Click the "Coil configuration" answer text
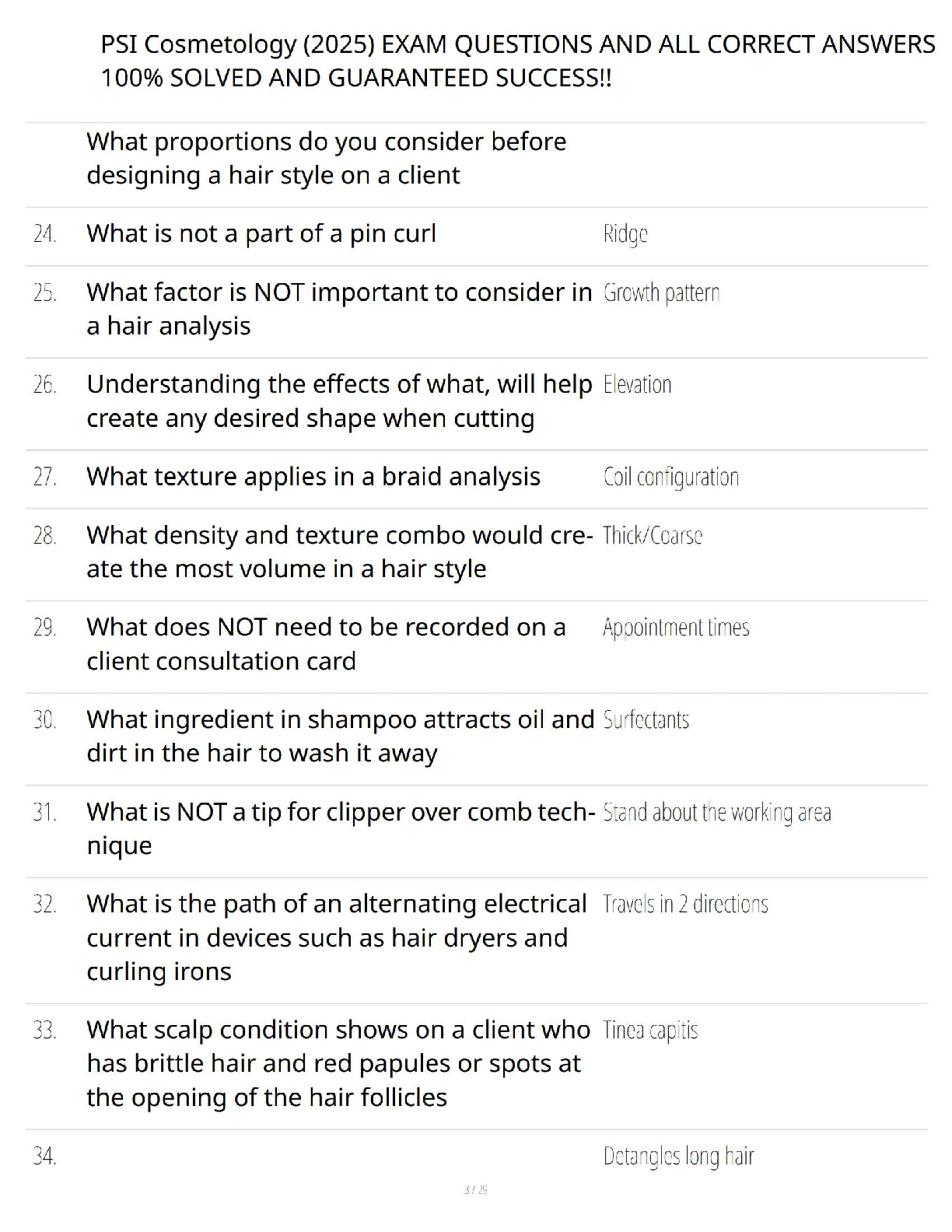Image resolution: width=952 pixels, height=1232 pixels. (670, 477)
